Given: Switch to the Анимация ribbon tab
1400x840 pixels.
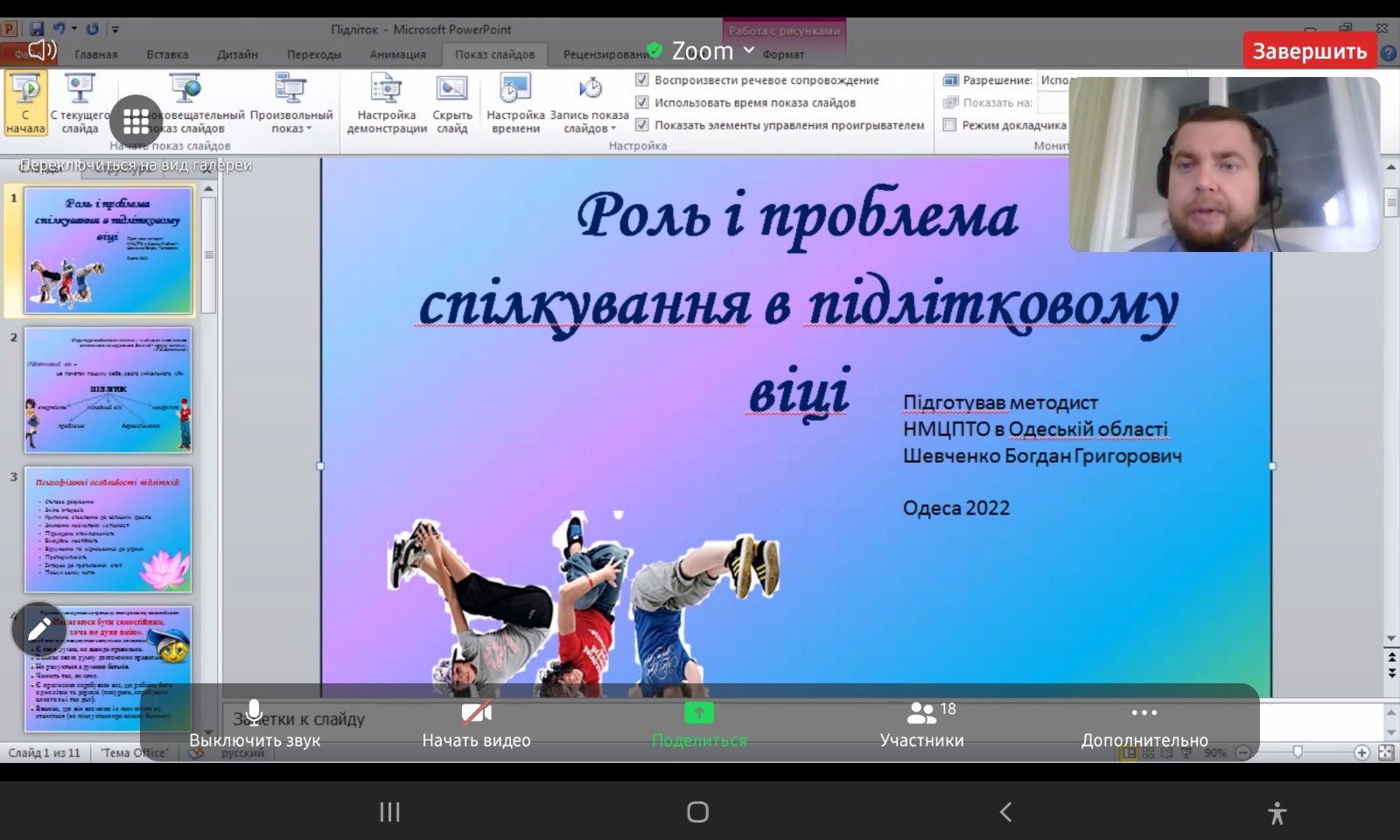Looking at the screenshot, I should tap(397, 54).
